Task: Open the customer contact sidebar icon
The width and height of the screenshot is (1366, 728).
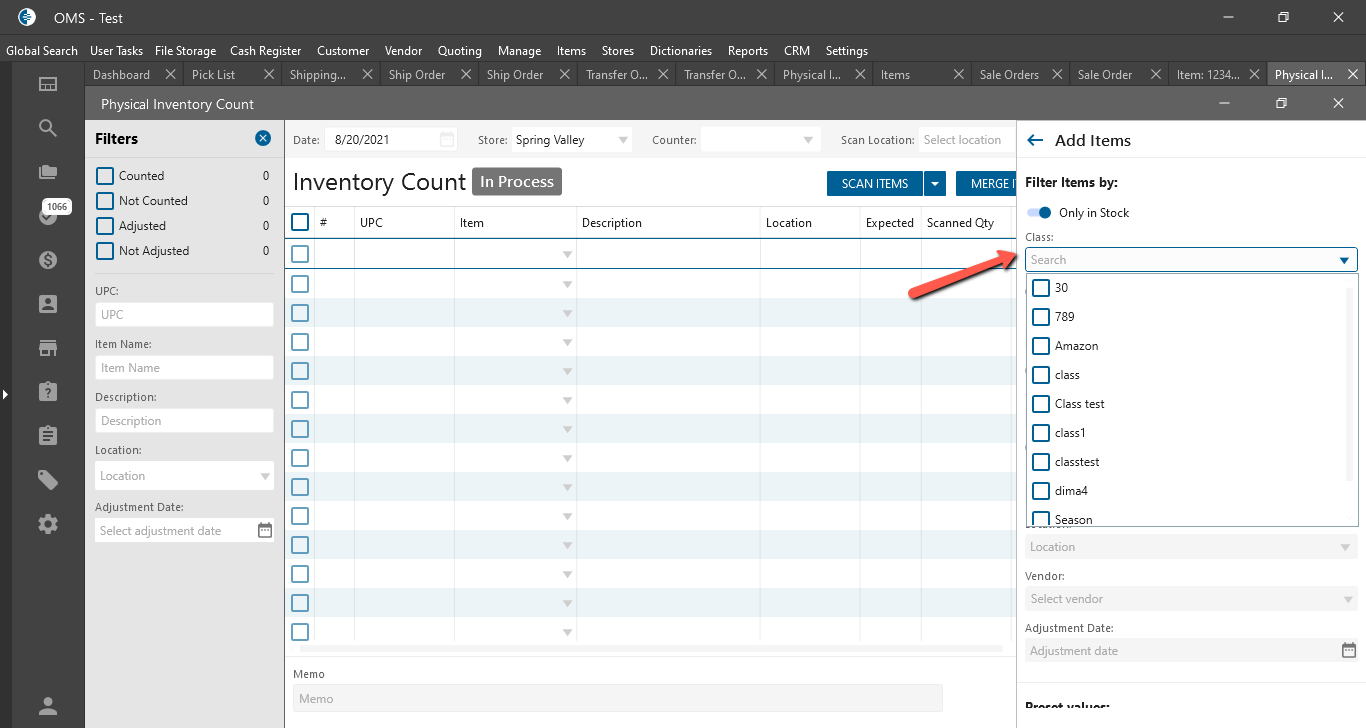Action: pyautogui.click(x=48, y=304)
